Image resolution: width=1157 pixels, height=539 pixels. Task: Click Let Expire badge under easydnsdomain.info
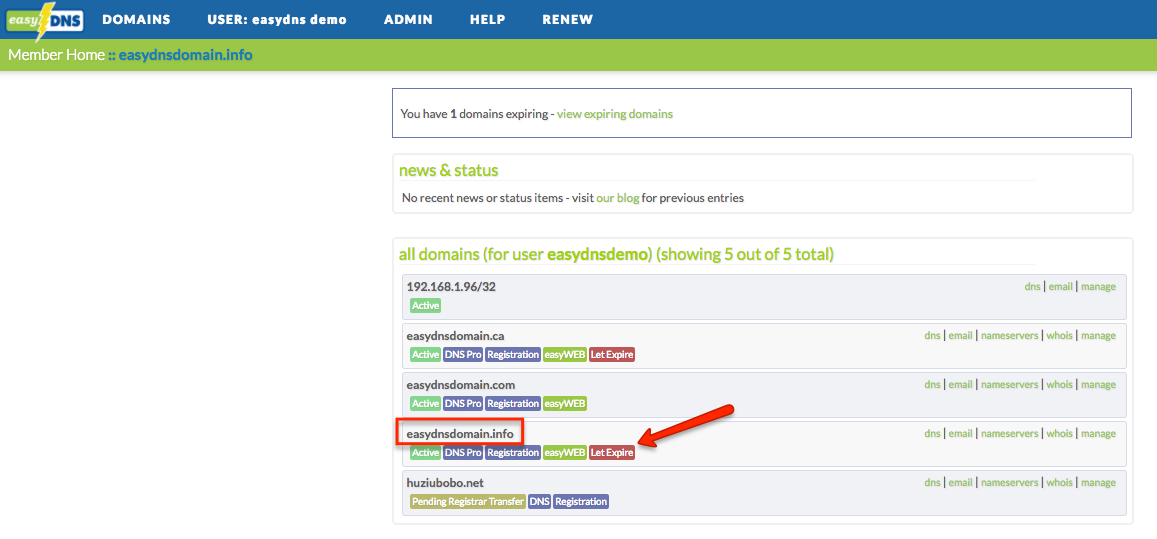click(612, 453)
